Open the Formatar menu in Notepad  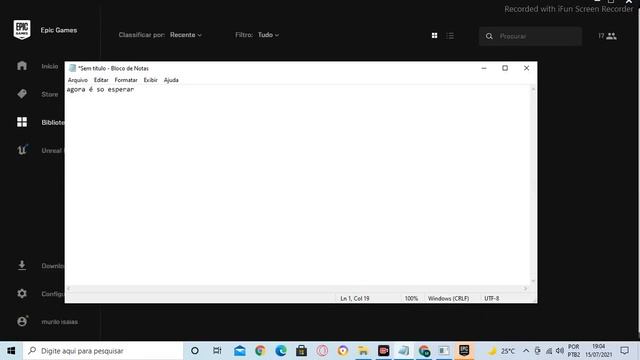coord(126,80)
